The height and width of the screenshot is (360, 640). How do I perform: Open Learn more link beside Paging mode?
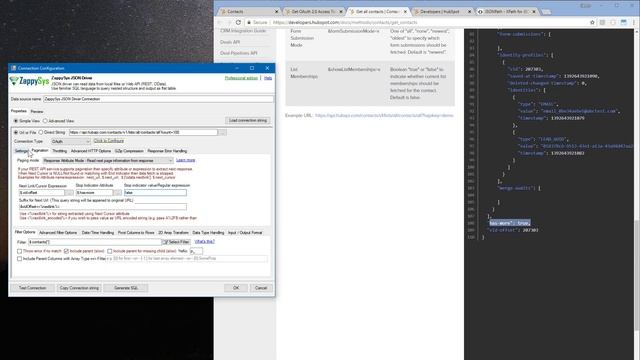pos(185,160)
